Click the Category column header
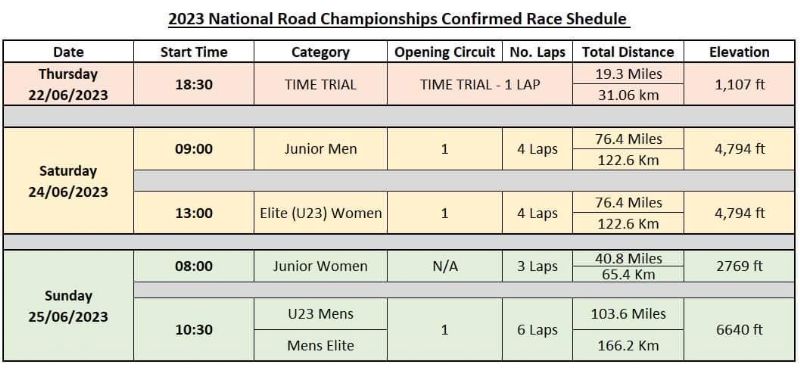This screenshot has height=370, width=800. coord(320,52)
